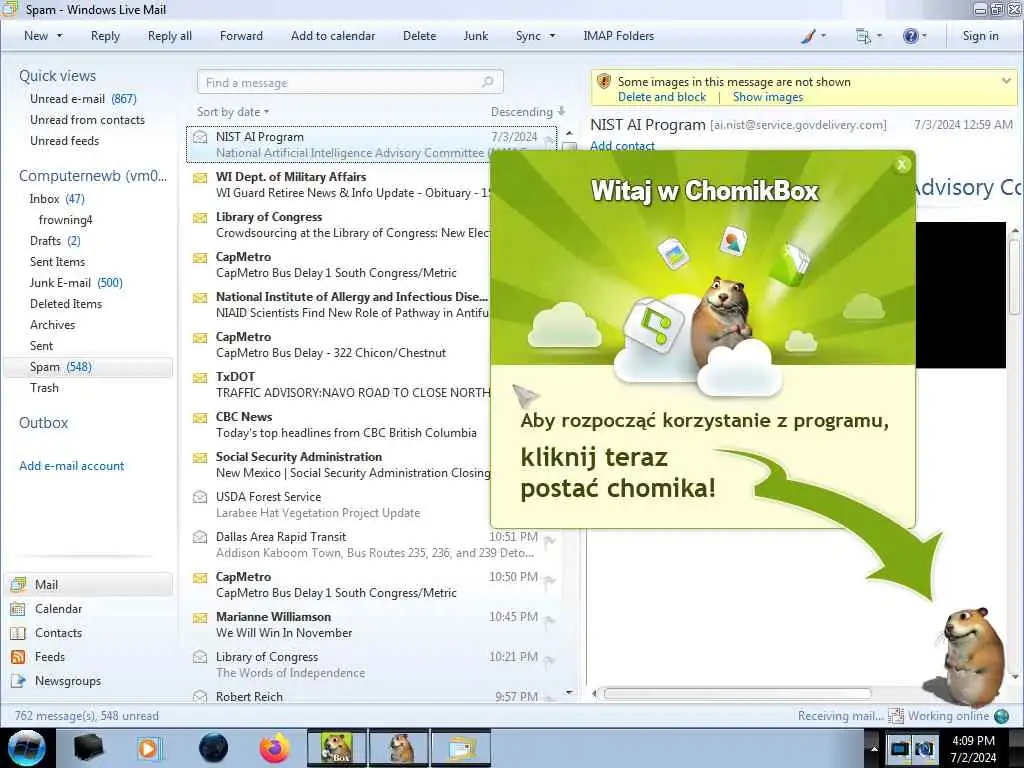Screen dimensions: 1024x768
Task: Open the menus list icon in toolbar
Action: tap(863, 36)
